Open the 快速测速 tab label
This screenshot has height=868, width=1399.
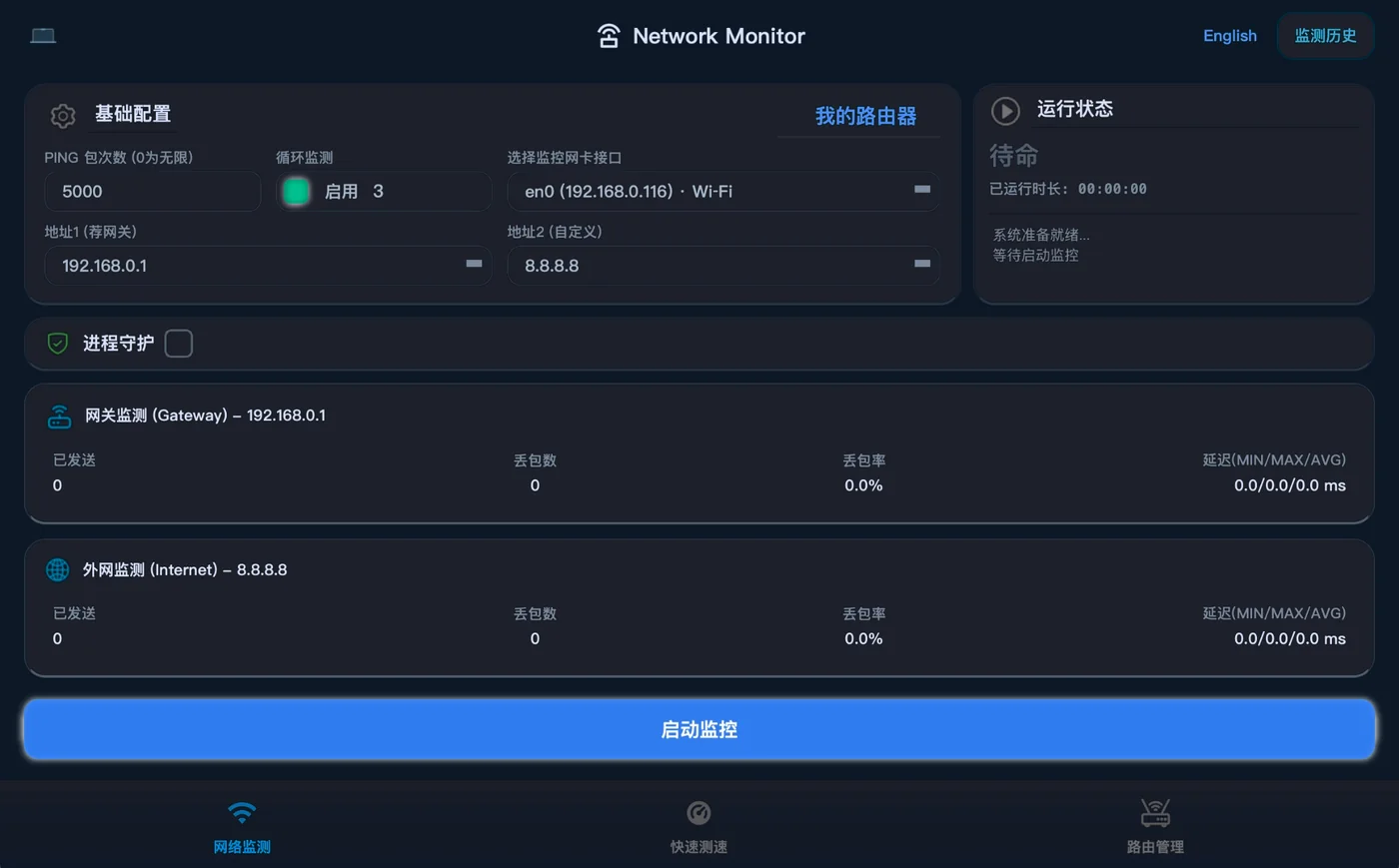[x=699, y=847]
